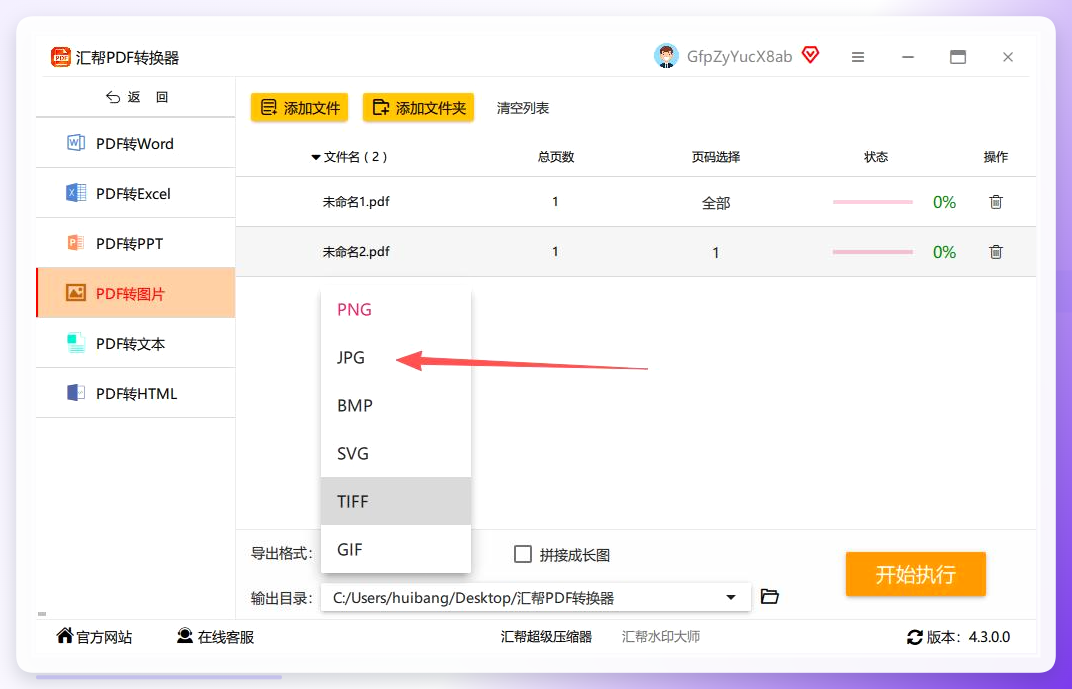
Task: Collapse the 文件名 (2) column arrow
Action: tap(315, 157)
